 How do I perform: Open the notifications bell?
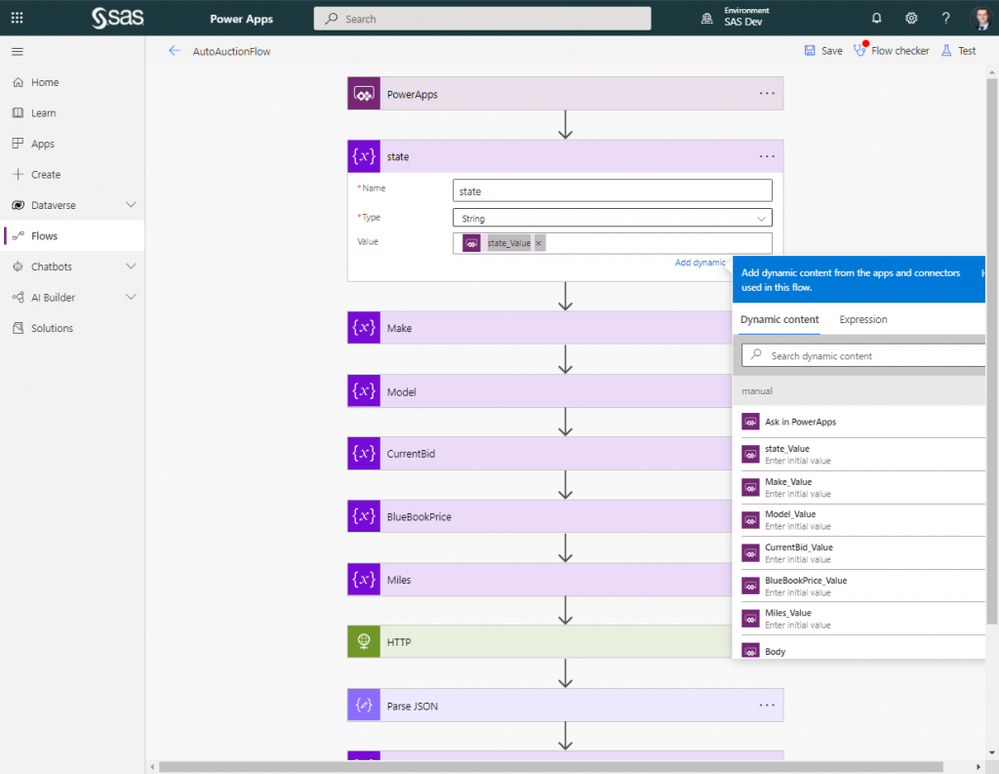pyautogui.click(x=877, y=18)
